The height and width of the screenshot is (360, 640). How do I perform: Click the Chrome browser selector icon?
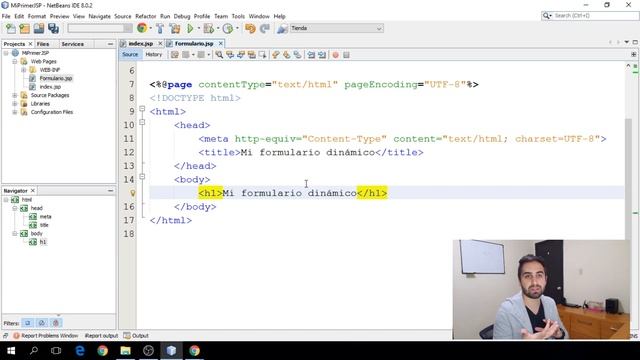pyautogui.click(x=142, y=28)
